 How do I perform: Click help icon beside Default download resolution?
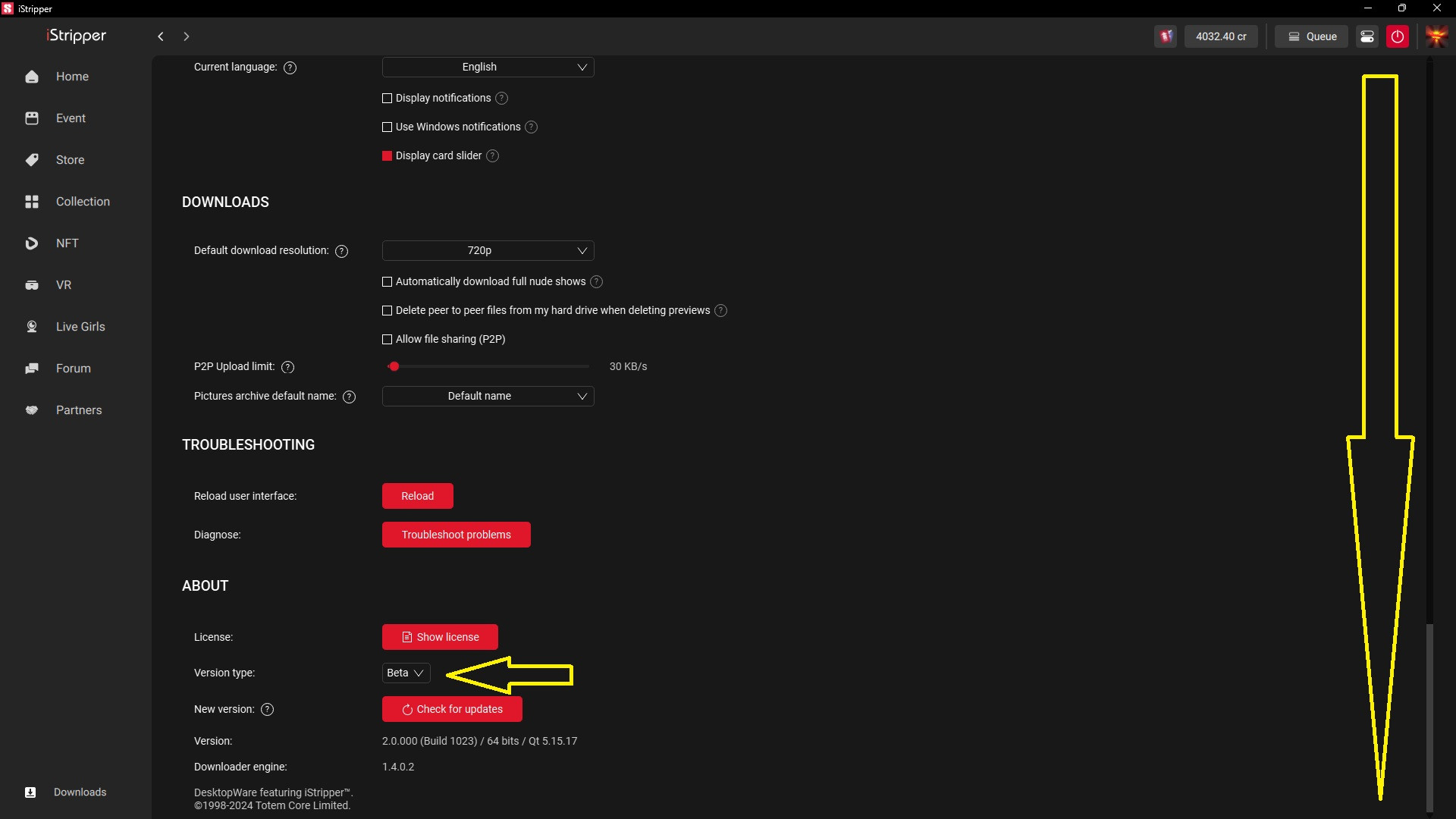(342, 251)
